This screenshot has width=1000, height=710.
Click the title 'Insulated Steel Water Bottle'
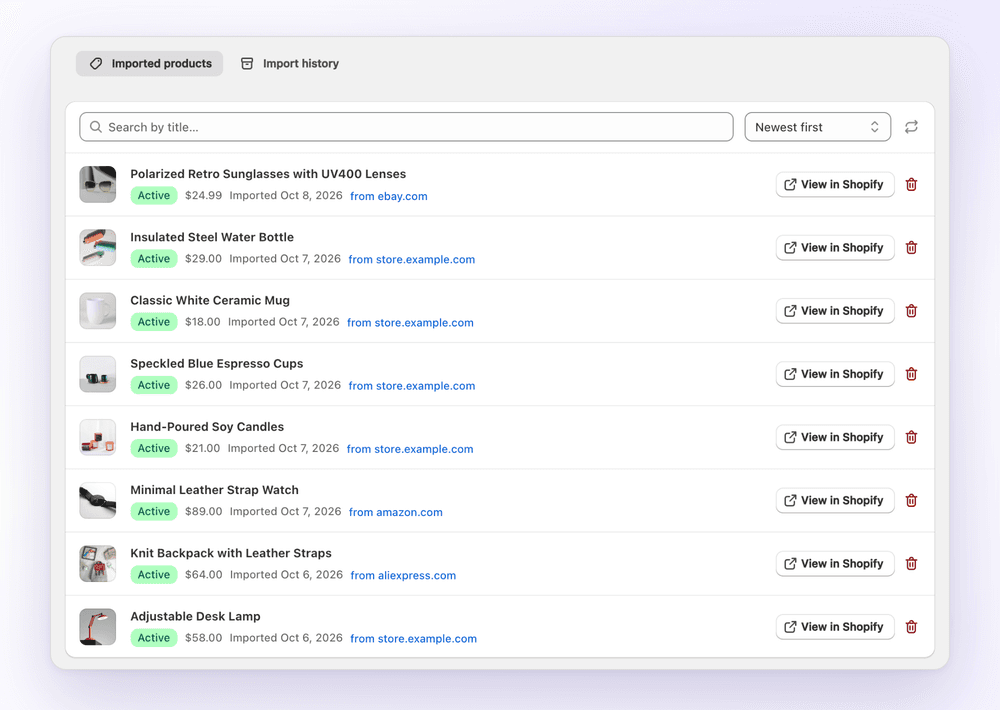click(212, 237)
